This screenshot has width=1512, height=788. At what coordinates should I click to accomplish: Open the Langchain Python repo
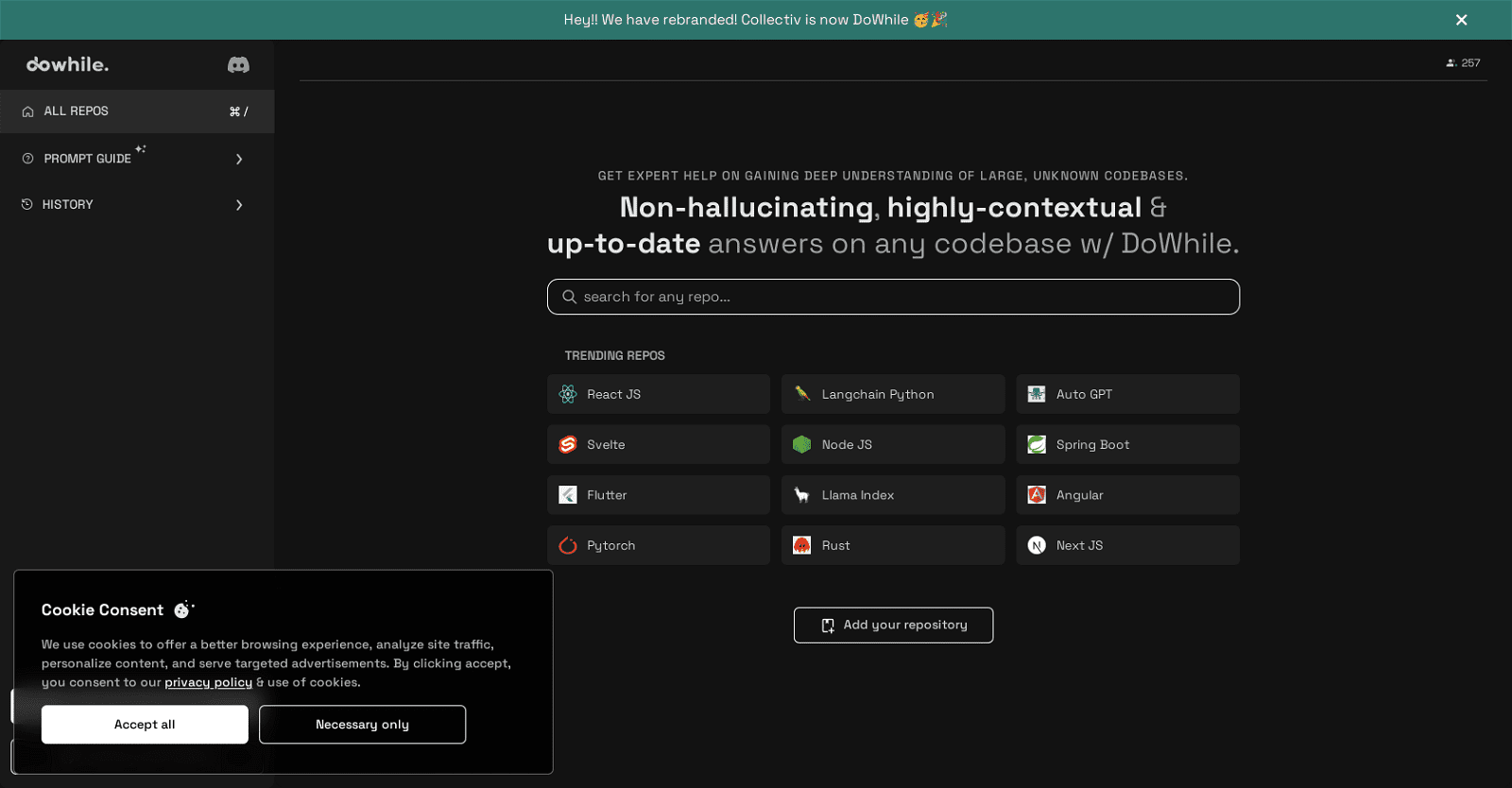[892, 394]
